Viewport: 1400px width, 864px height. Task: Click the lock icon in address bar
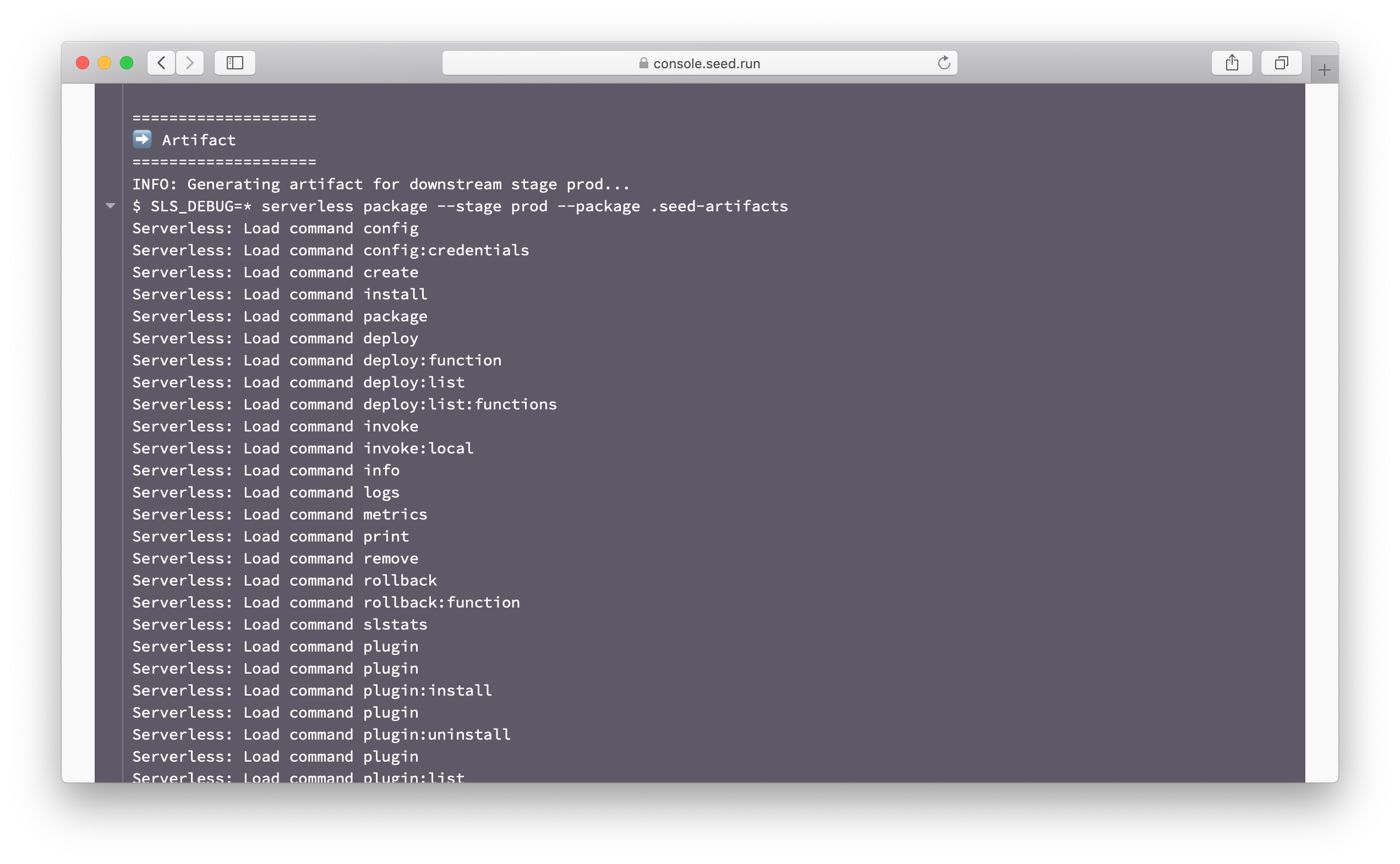pyautogui.click(x=643, y=63)
